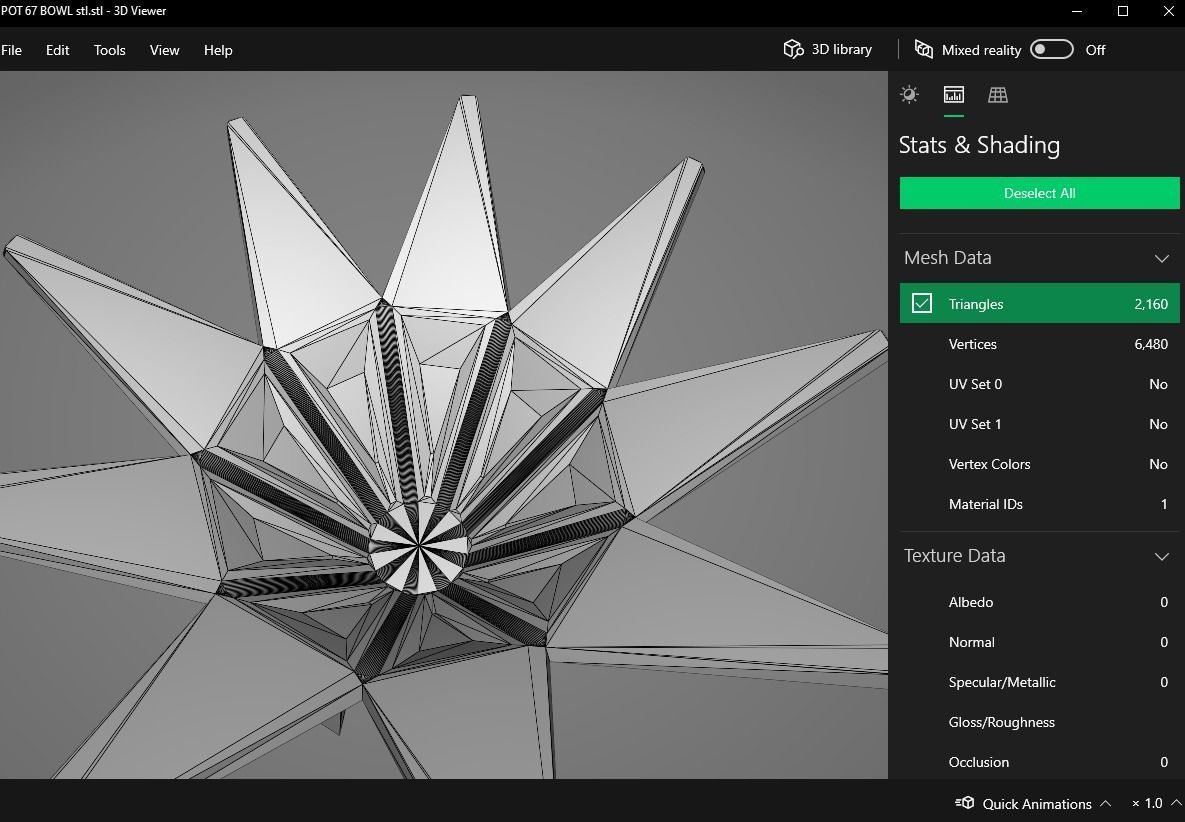
Task: Open the 3D library
Action: pyautogui.click(x=828, y=49)
